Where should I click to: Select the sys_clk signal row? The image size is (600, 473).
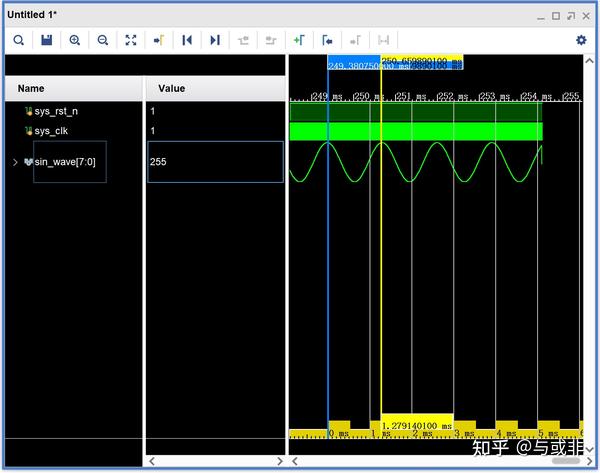[51, 131]
